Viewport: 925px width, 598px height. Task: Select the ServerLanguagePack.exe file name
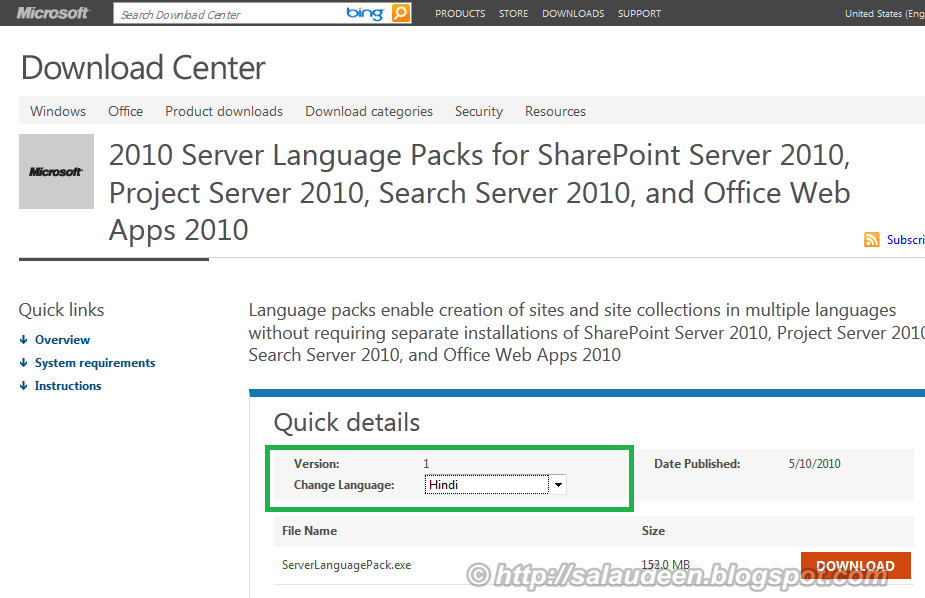[x=346, y=565]
